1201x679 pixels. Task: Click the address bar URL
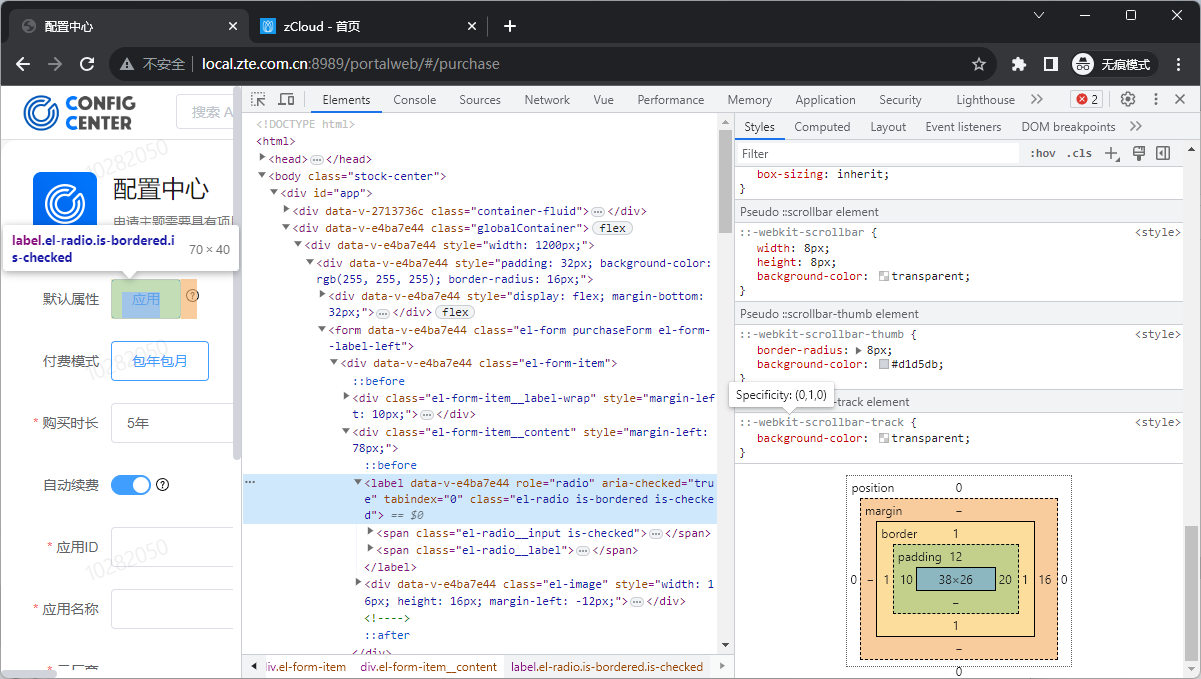click(x=350, y=64)
